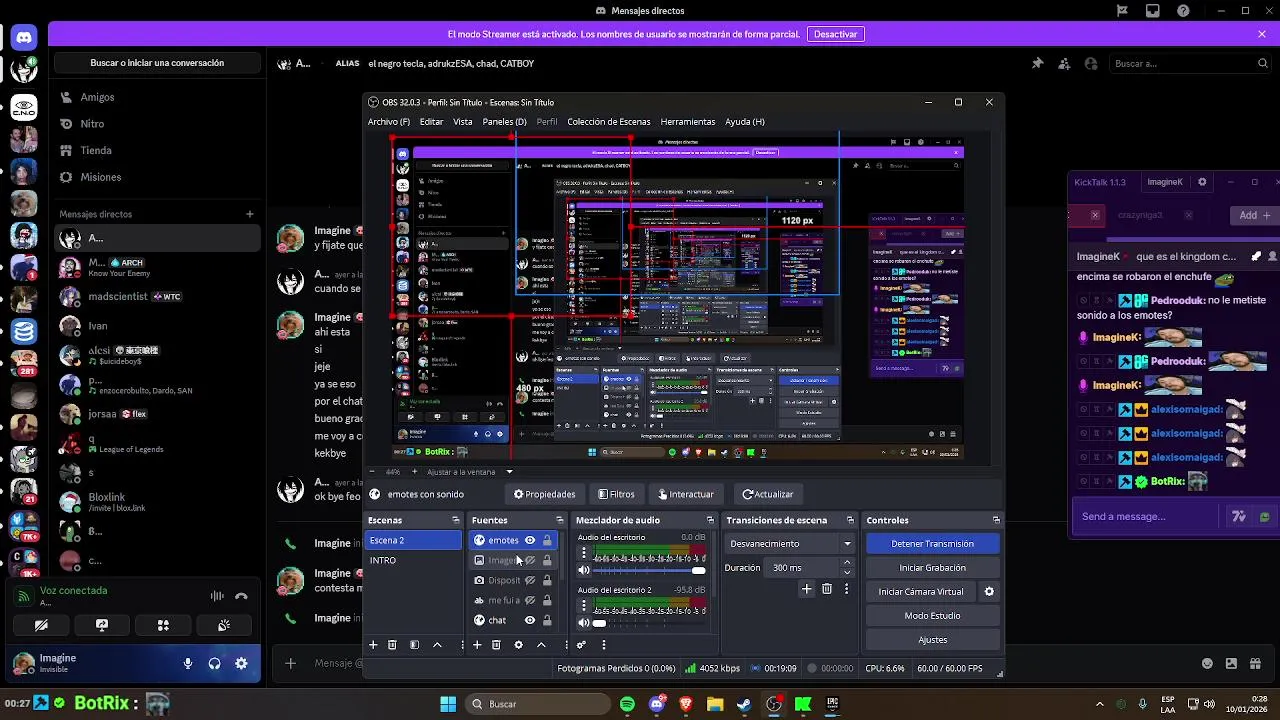This screenshot has height=720, width=1280.
Task: Open the Herramientas menu
Action: point(688,122)
